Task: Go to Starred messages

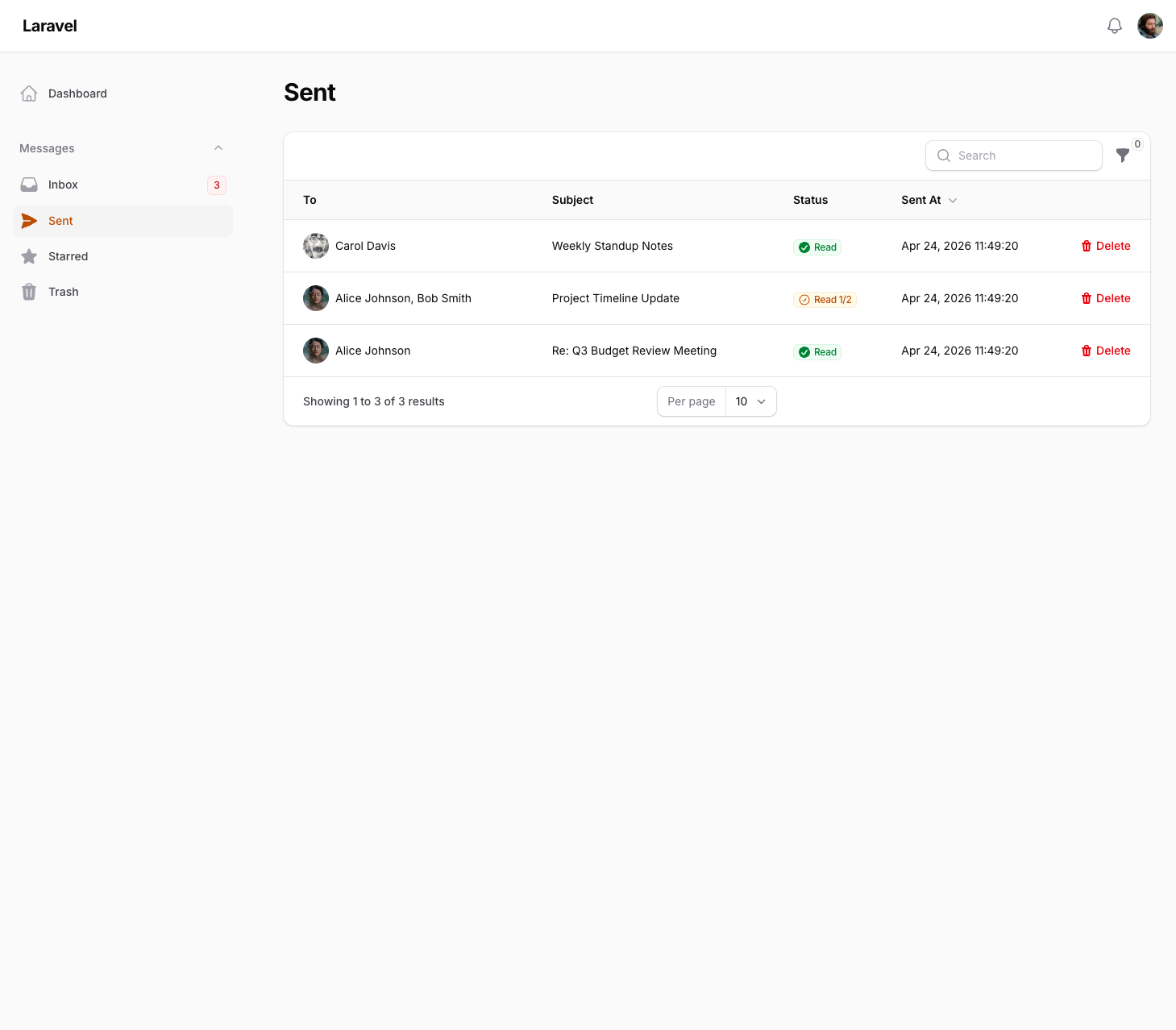Action: tap(68, 256)
